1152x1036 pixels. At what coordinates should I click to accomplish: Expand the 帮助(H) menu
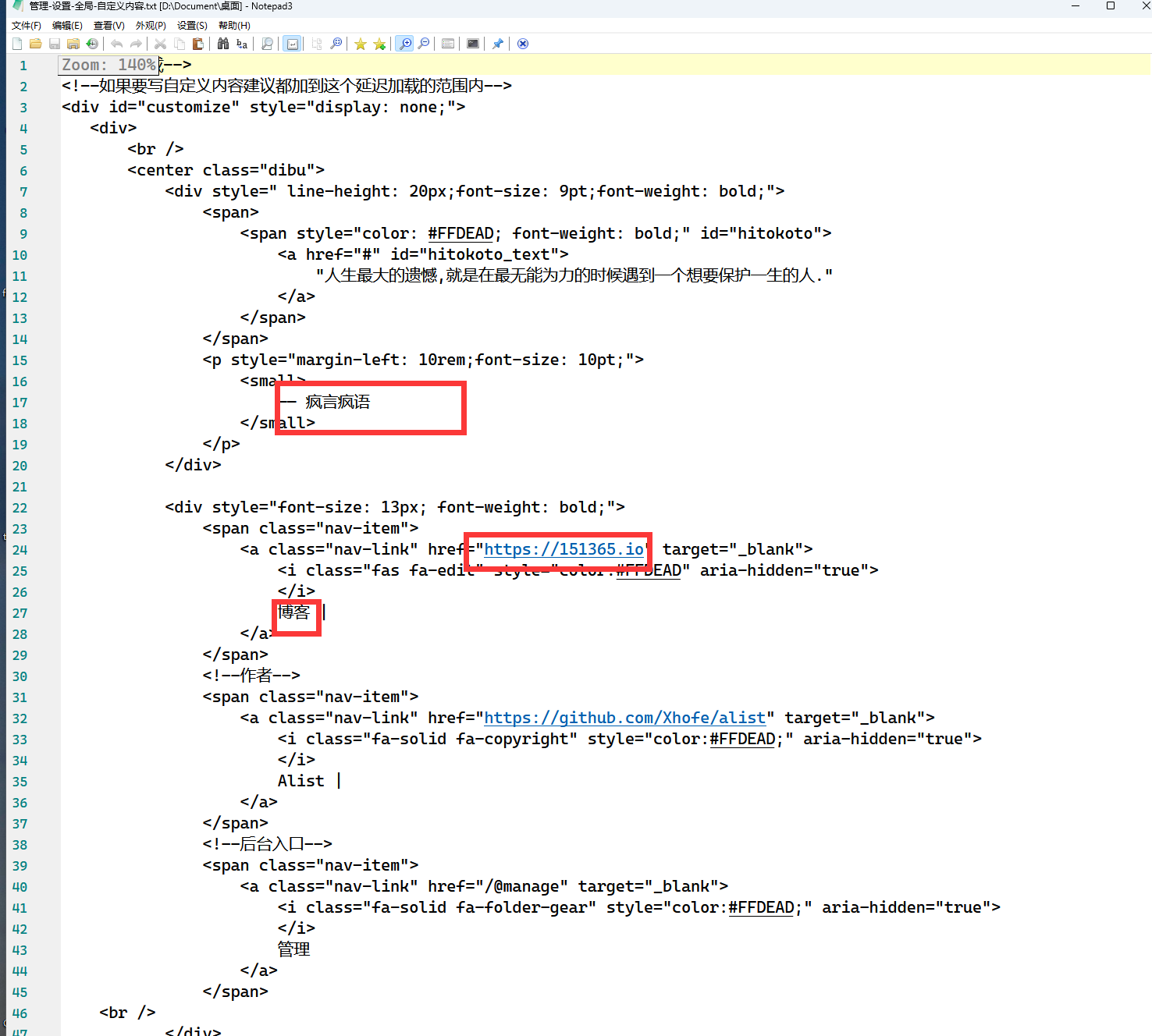pos(234,26)
